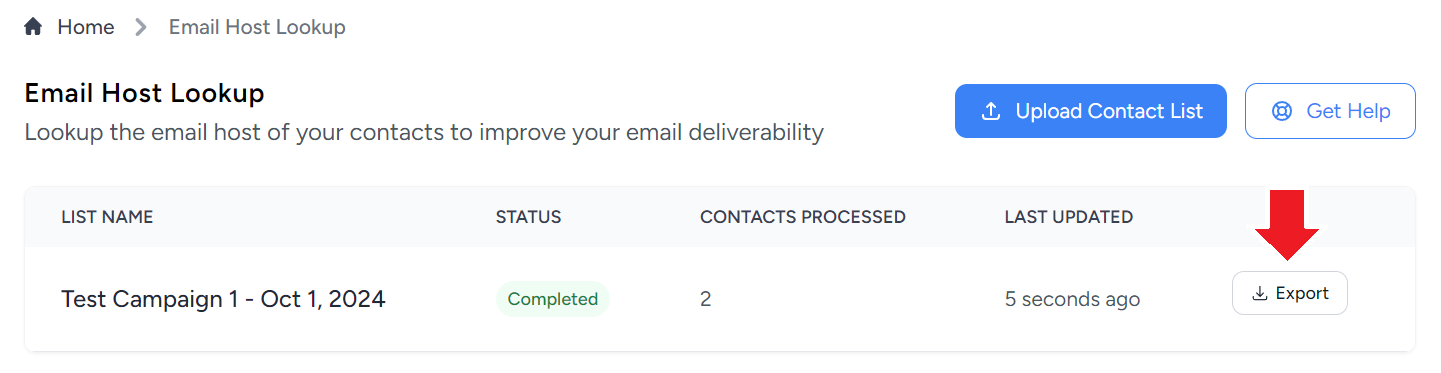Upload Contact List button

pos(1091,111)
